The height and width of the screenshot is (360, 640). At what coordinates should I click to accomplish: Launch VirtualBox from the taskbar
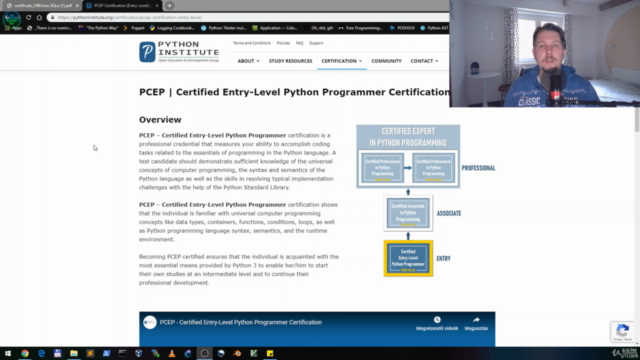pyautogui.click(x=139, y=353)
